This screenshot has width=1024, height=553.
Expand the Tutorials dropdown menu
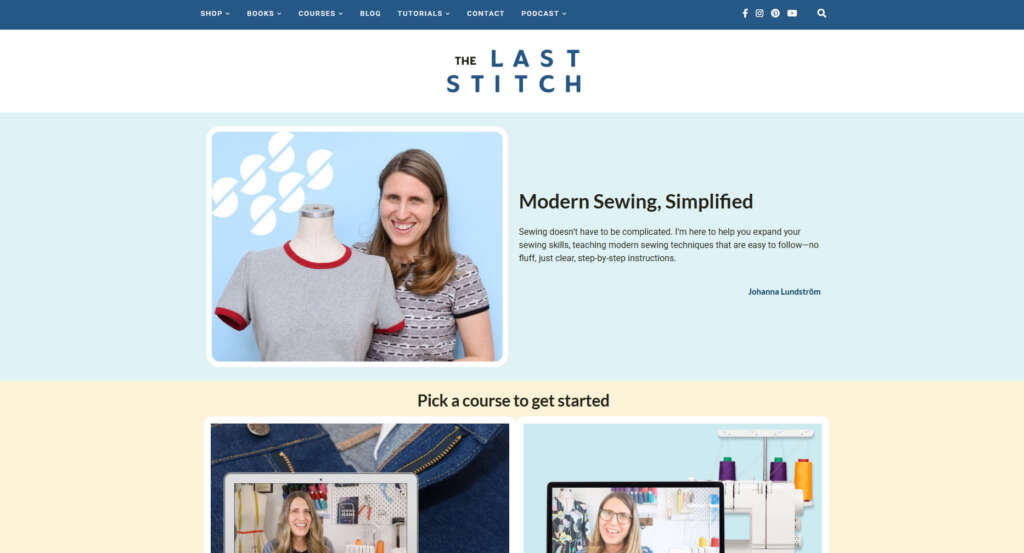(423, 13)
